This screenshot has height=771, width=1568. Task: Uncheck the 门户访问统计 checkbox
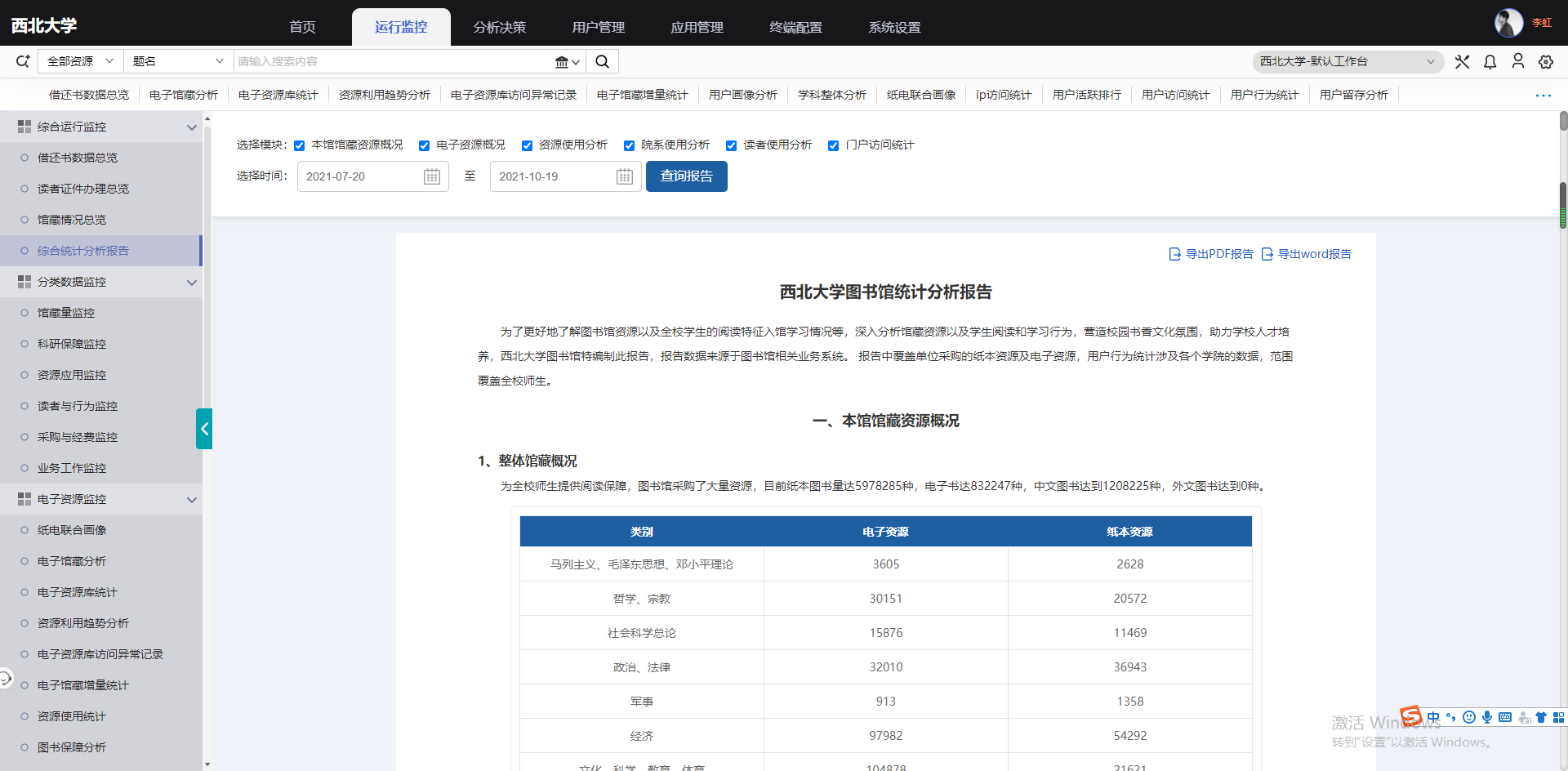833,145
